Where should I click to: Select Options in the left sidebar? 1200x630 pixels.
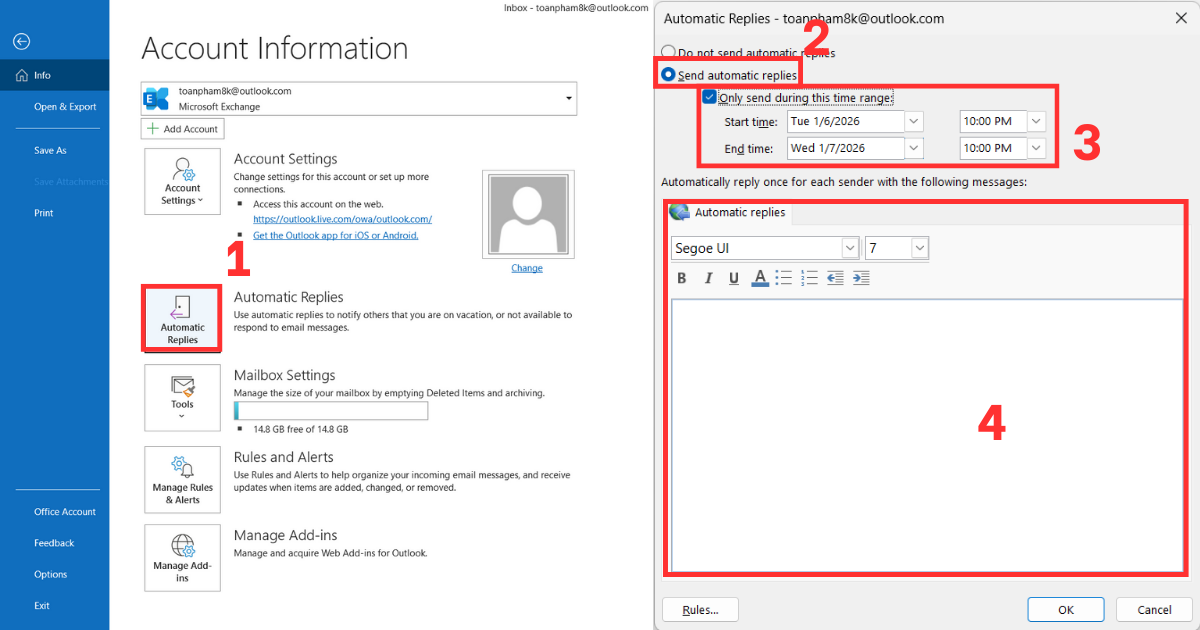pos(50,574)
